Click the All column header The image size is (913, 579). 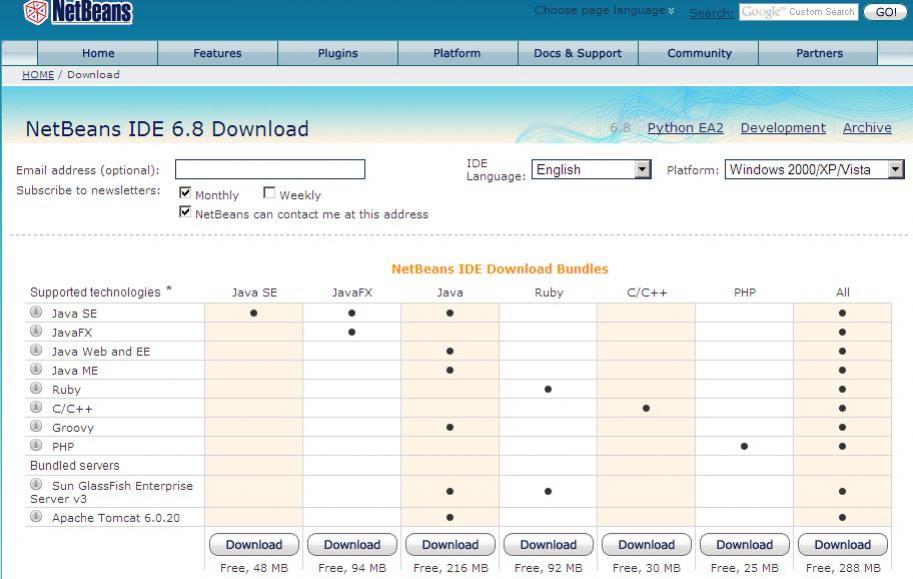[x=843, y=292]
